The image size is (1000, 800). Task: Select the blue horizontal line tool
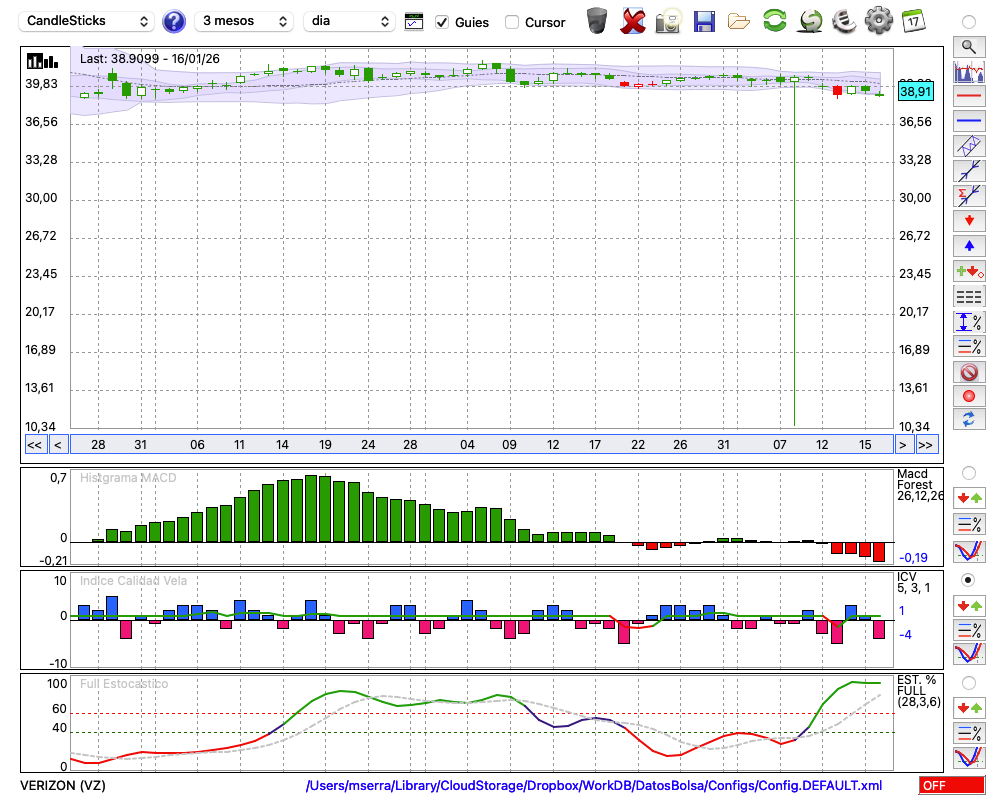coord(968,121)
